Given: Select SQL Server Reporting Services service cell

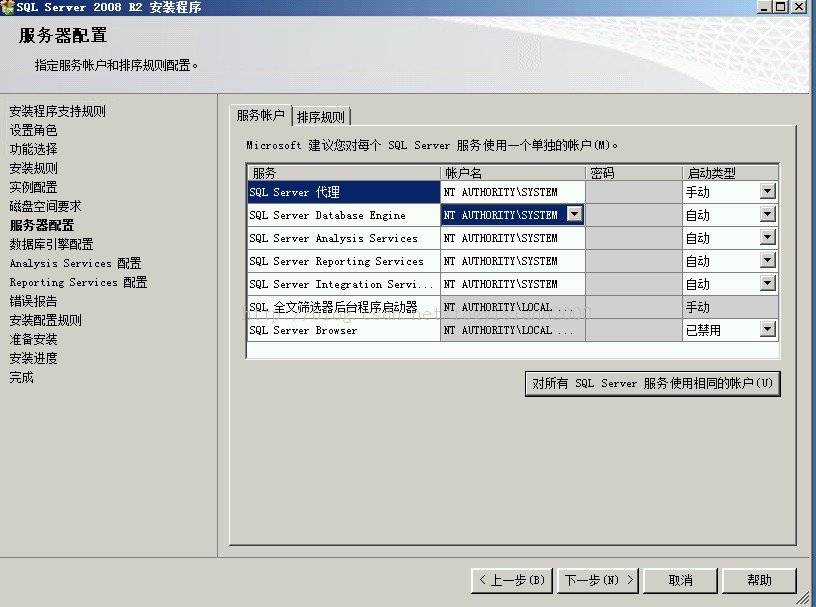Looking at the screenshot, I should pos(343,261).
